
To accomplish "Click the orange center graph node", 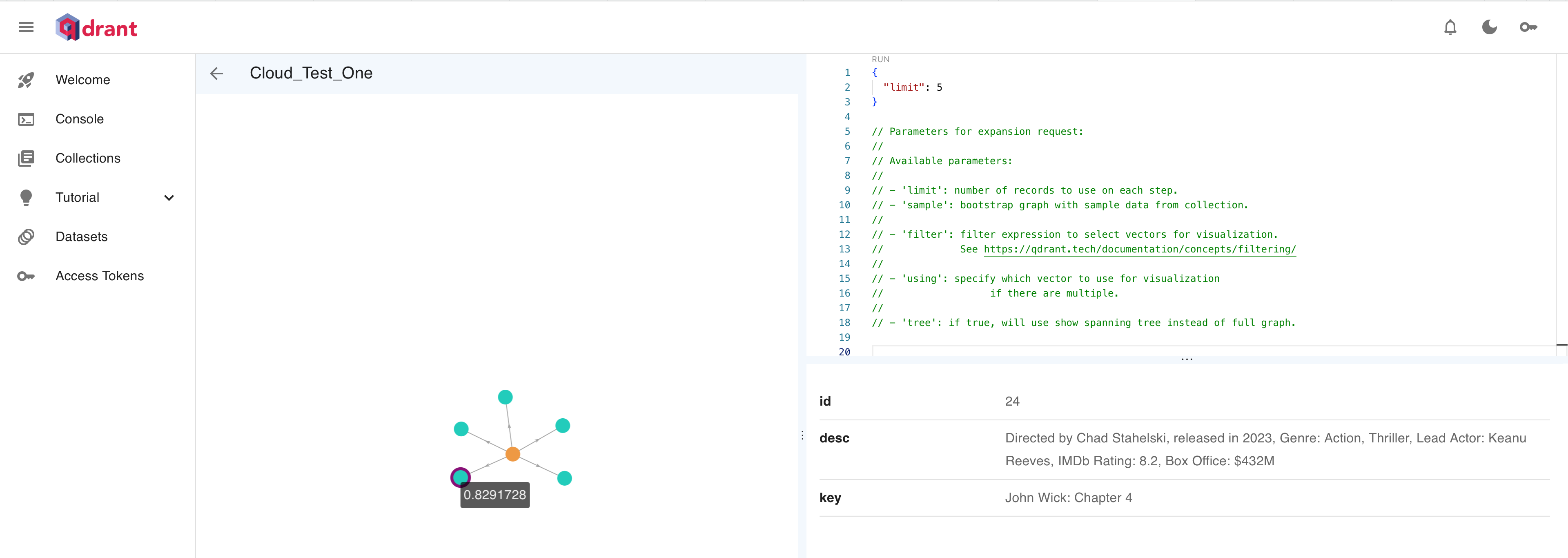I will (x=512, y=454).
